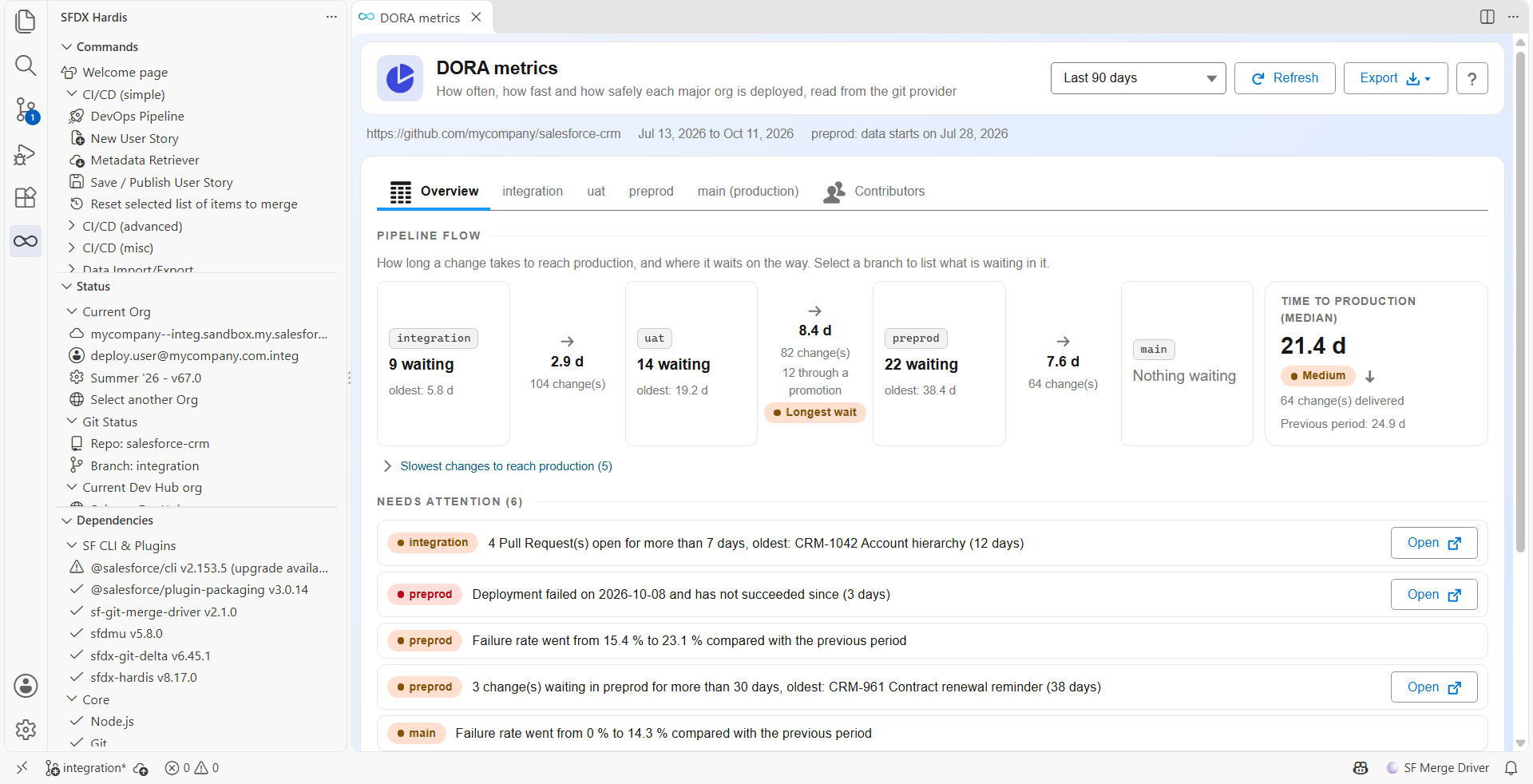
Task: Open notifications bell in status bar
Action: coord(1511,768)
